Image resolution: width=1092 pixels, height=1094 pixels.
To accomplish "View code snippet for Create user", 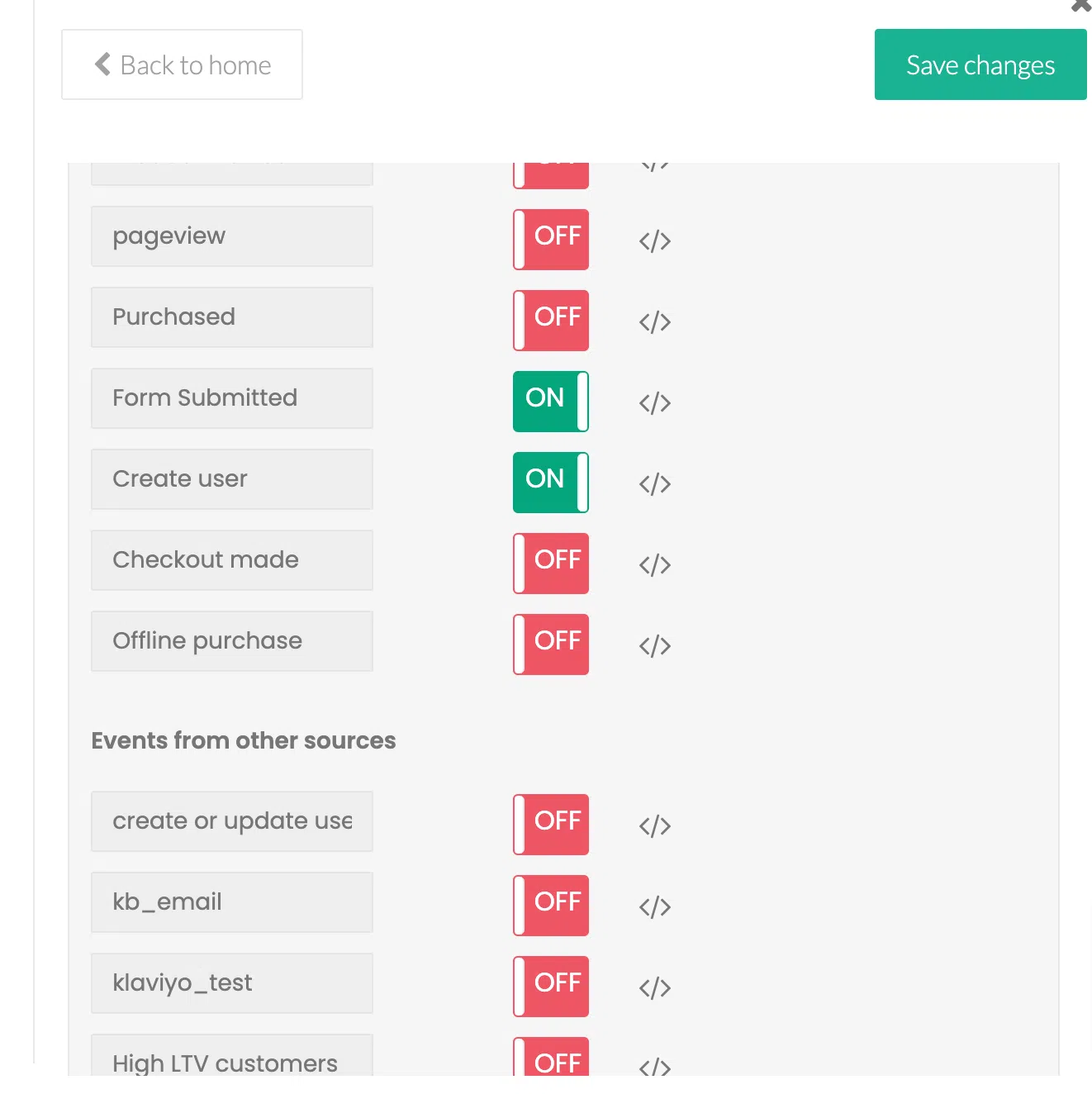I will point(654,484).
